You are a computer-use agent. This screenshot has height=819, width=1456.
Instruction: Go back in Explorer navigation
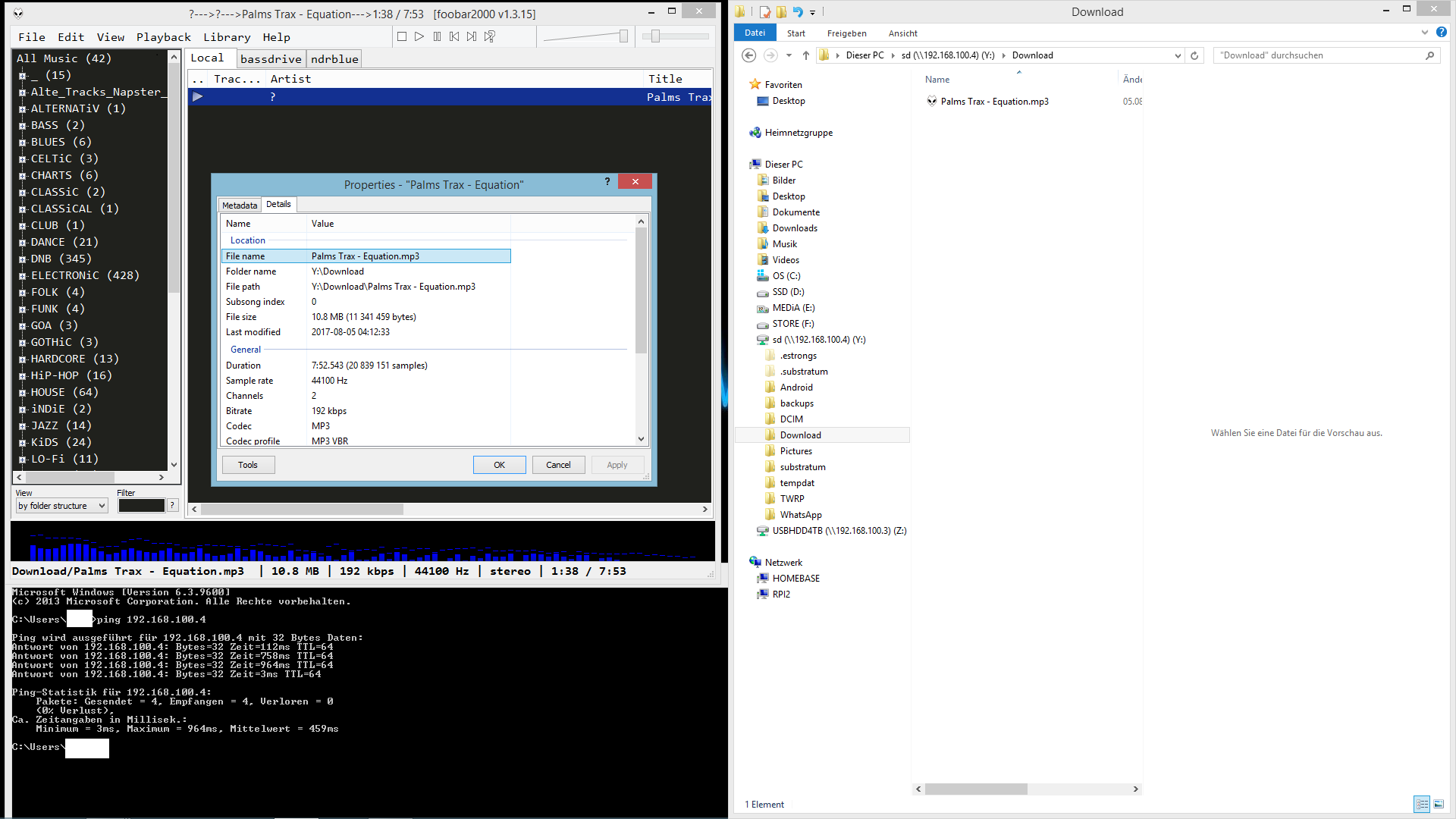point(749,55)
